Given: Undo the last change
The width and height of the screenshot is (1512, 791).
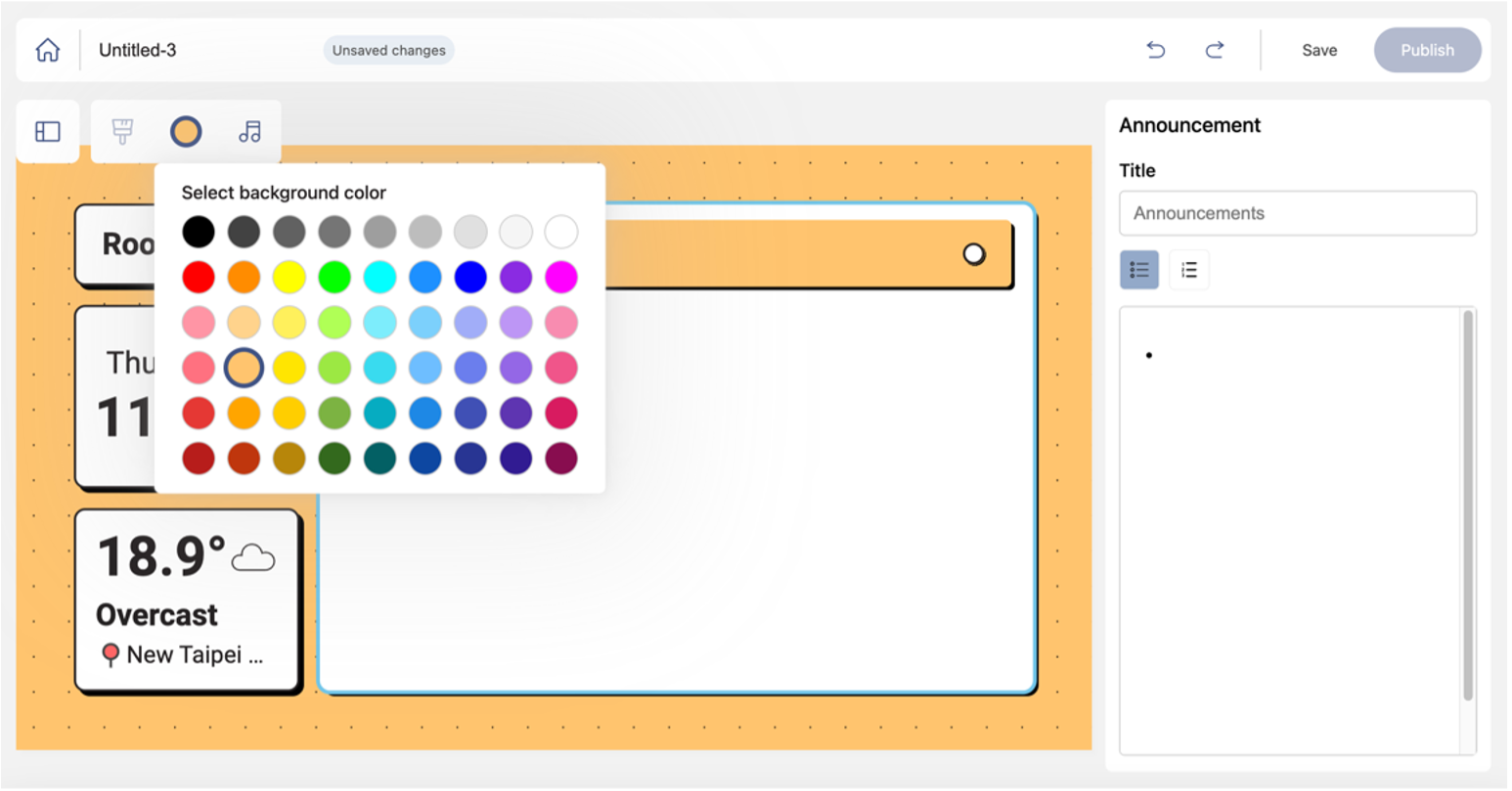Looking at the screenshot, I should click(1156, 50).
